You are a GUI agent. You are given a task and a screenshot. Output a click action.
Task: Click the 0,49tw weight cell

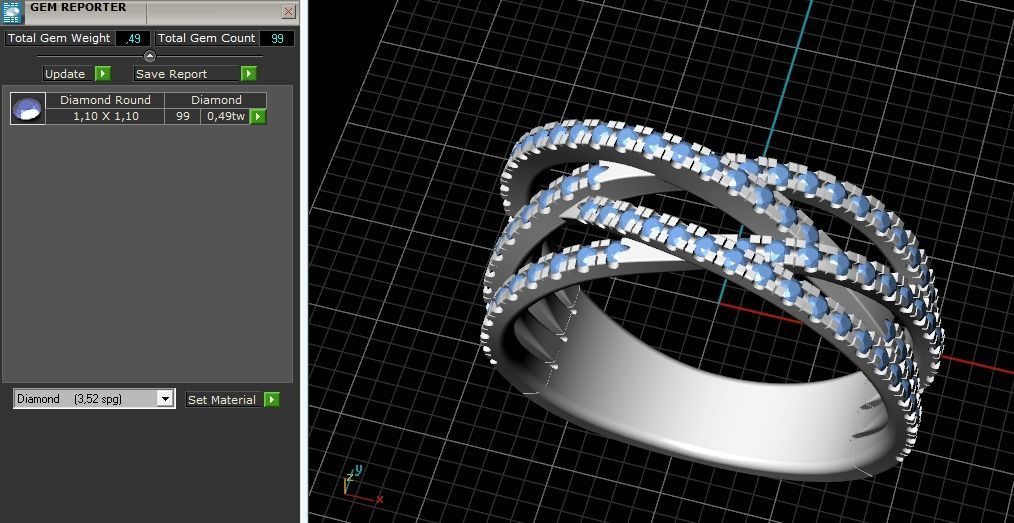coord(226,116)
